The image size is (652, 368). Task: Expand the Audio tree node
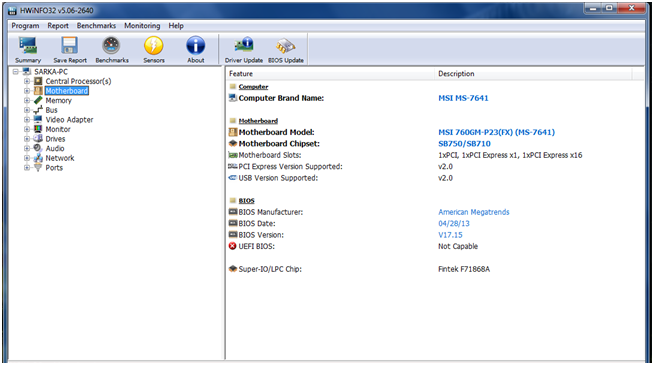27,148
